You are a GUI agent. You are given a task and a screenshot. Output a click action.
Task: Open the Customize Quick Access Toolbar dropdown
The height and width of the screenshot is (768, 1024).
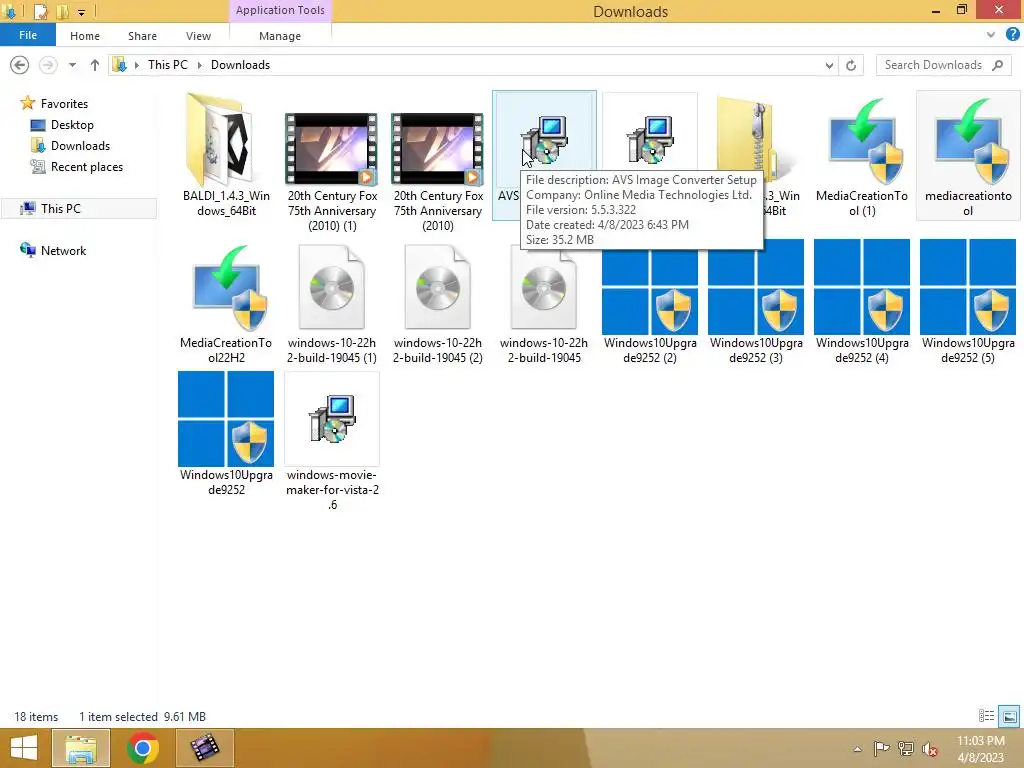82,12
